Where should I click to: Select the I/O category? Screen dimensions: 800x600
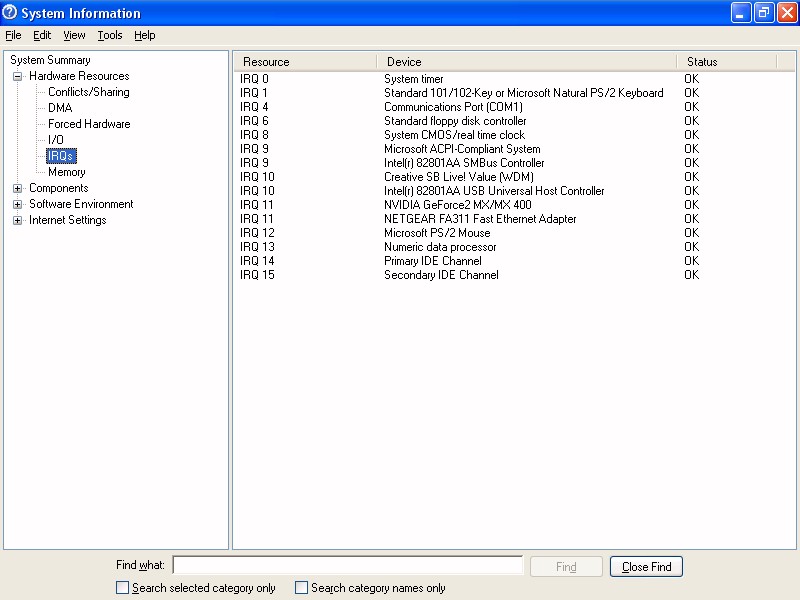coord(56,140)
